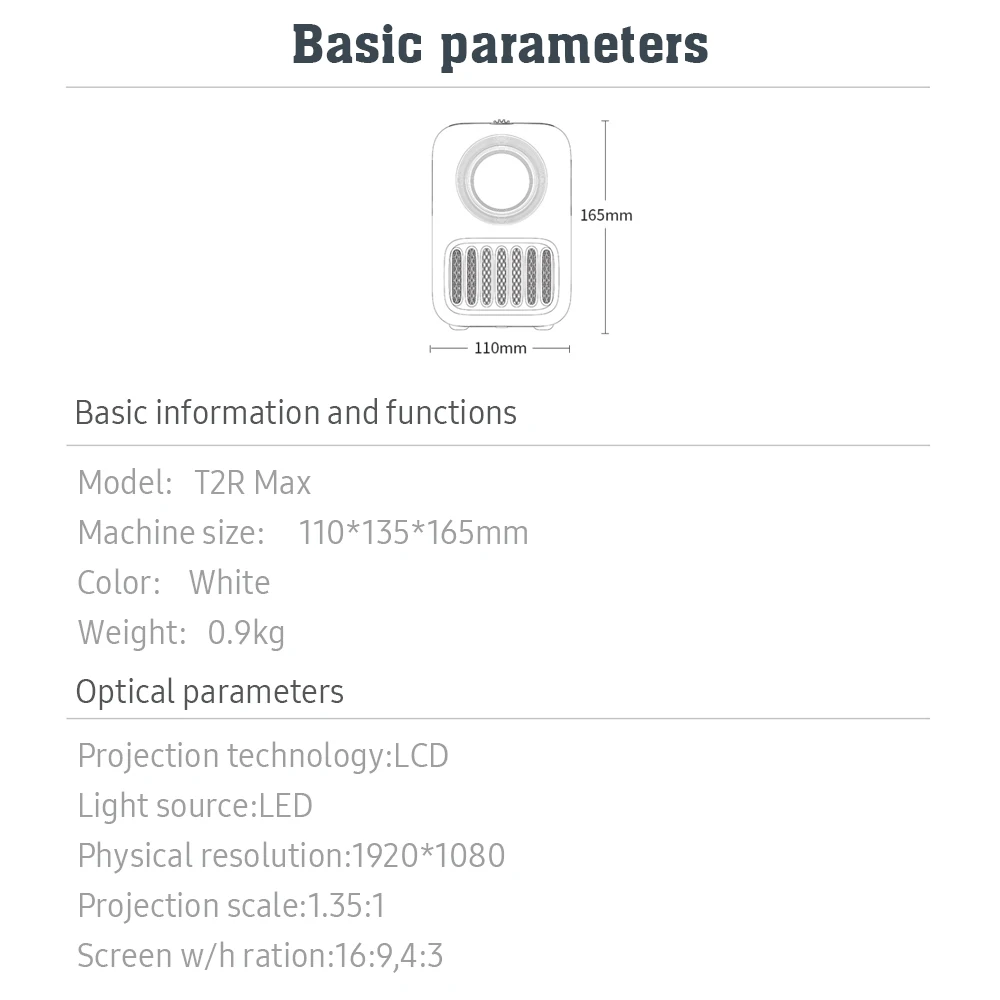Viewport: 1000px width, 1000px height.
Task: Click the Light source LED line
Action: [x=195, y=805]
